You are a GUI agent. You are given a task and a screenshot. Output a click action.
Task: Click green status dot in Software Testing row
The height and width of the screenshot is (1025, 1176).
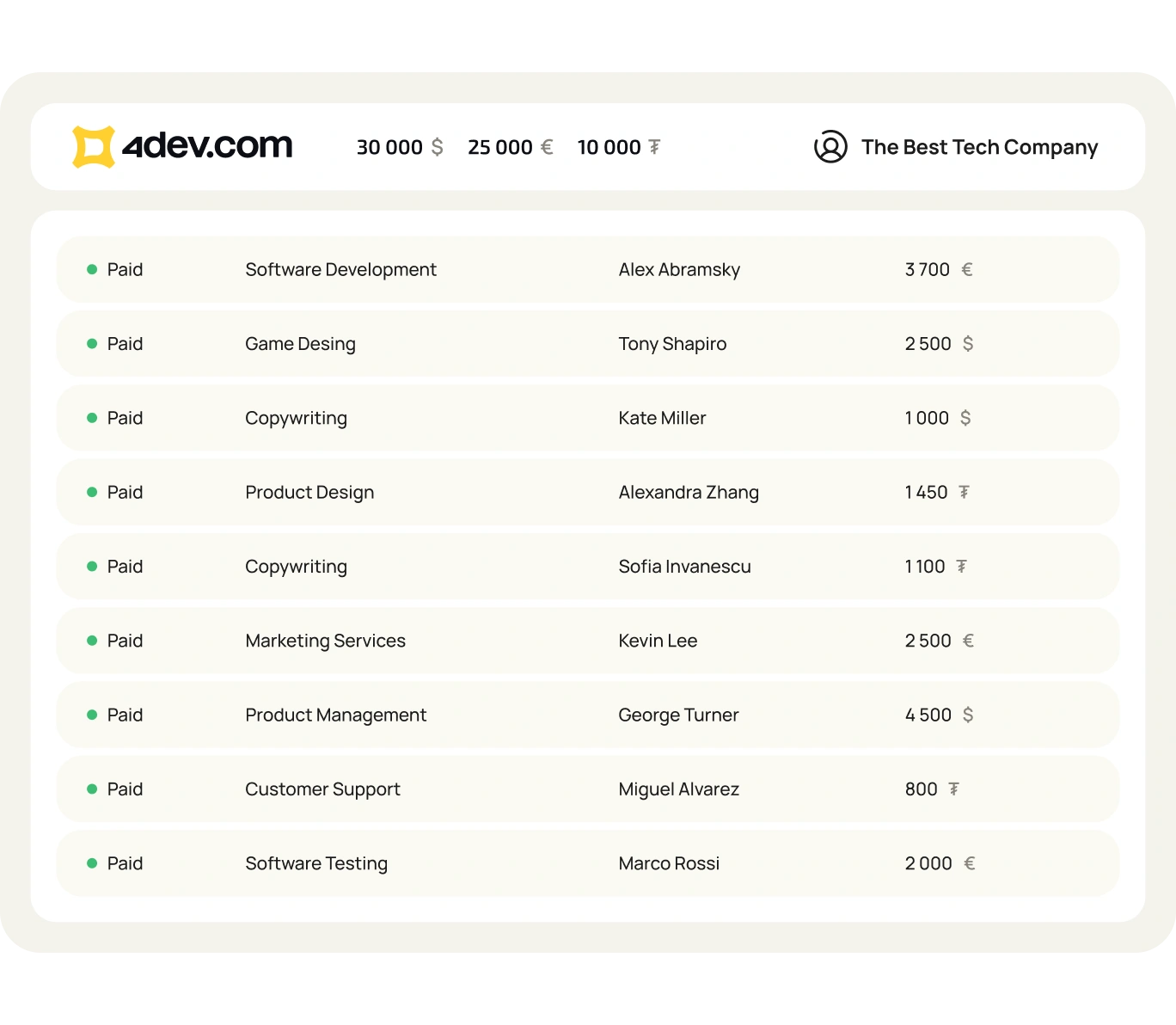click(92, 863)
